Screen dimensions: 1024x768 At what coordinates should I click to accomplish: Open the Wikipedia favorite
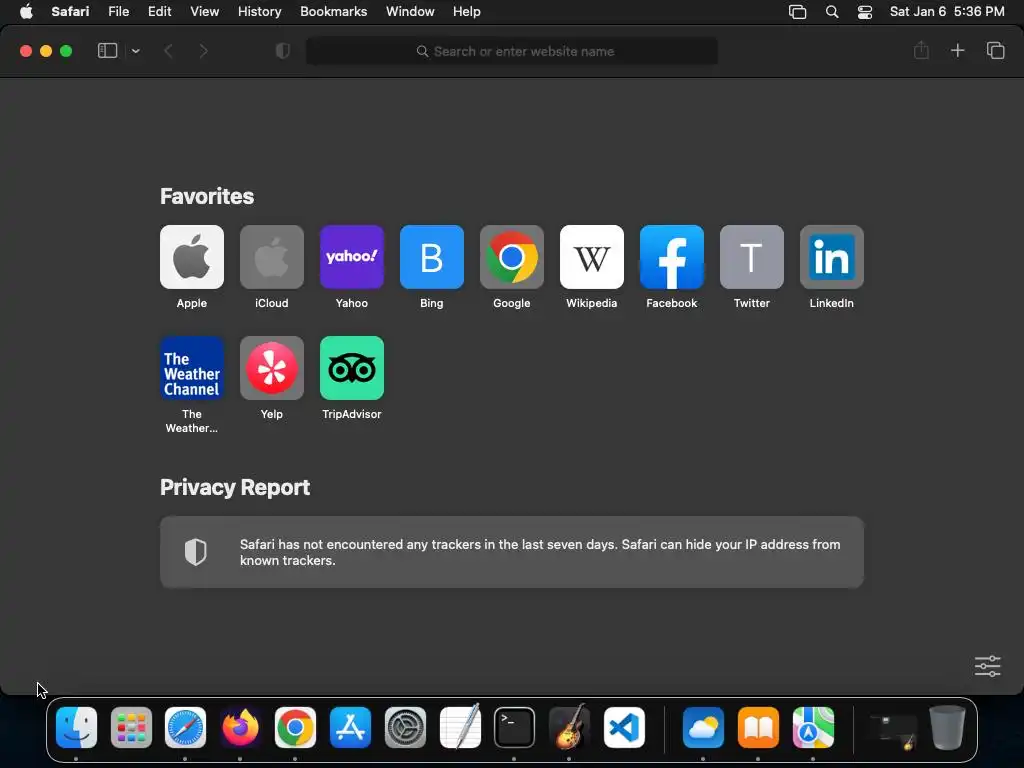592,257
